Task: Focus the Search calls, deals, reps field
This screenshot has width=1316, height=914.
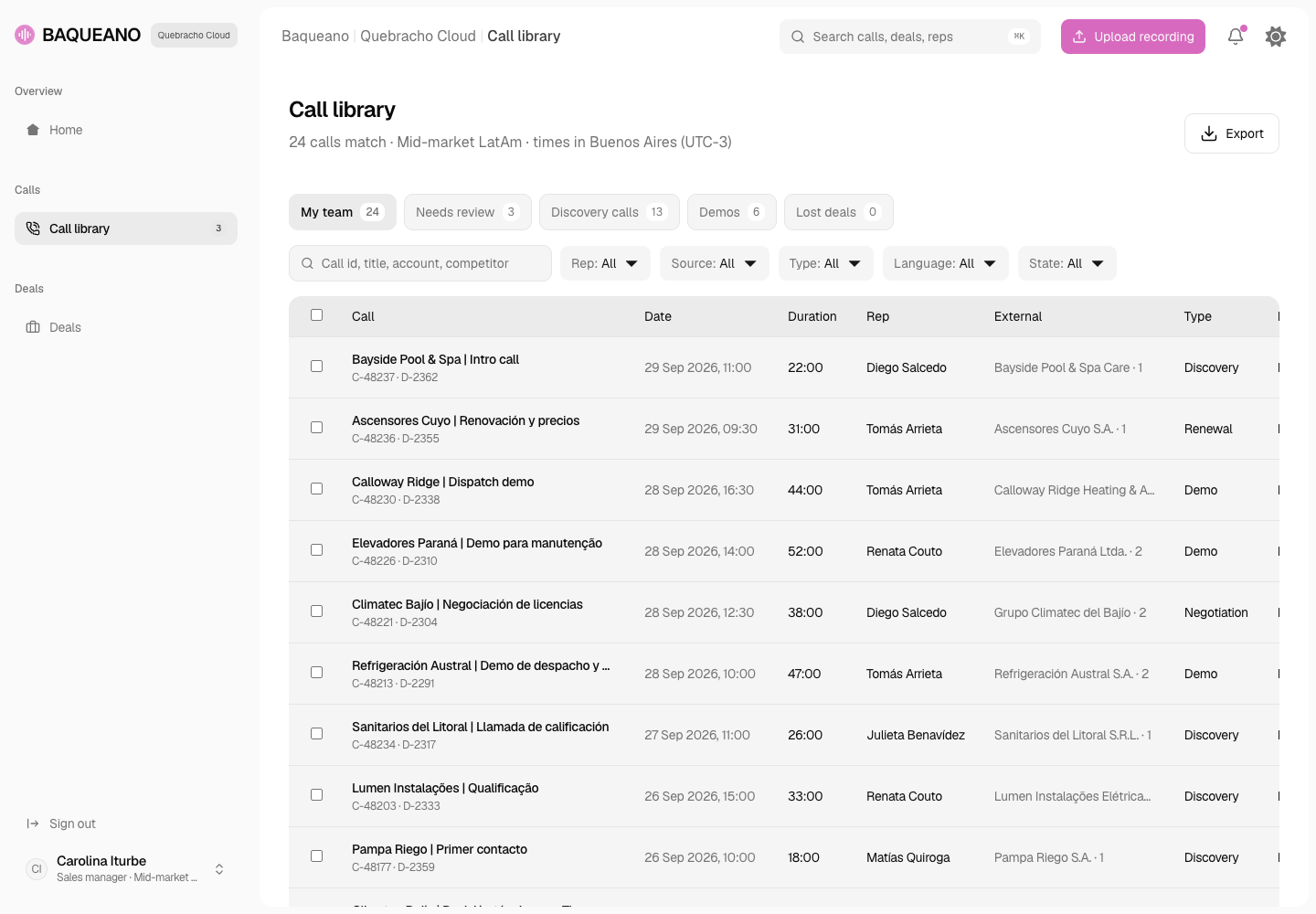Action: [x=910, y=37]
